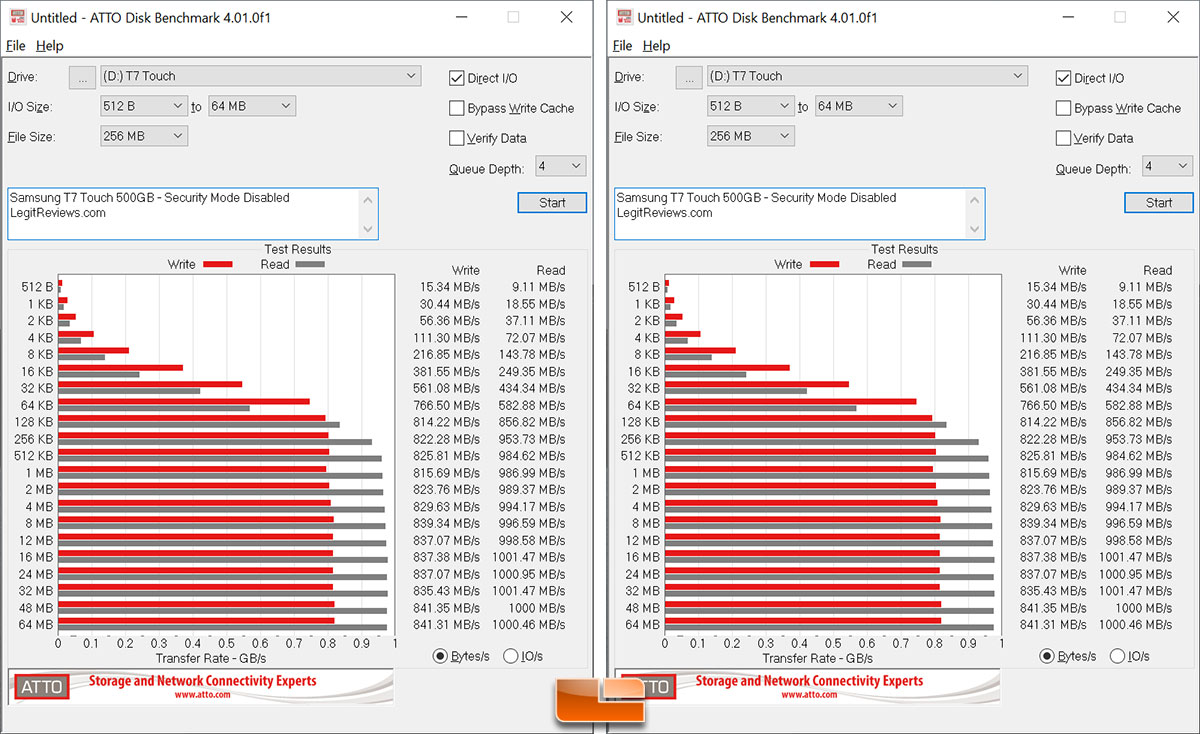The image size is (1200, 734).
Task: Click the 48 MB row label in right window chart
Action: tap(643, 608)
